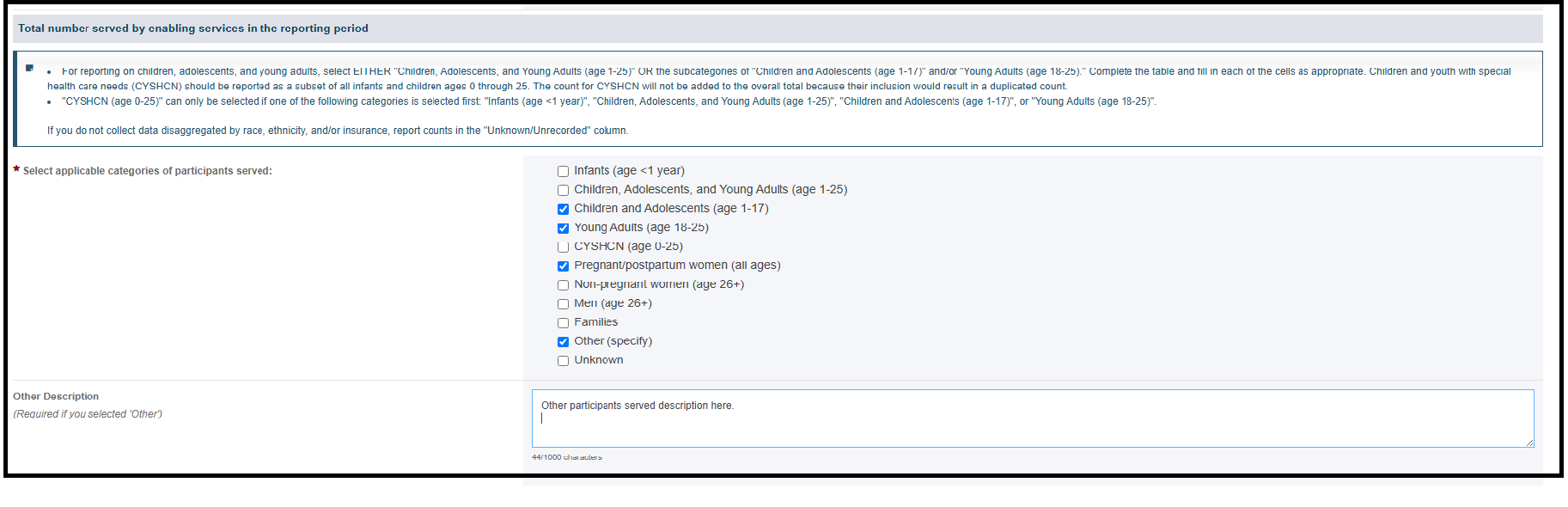This screenshot has width=1568, height=507.
Task: Grab the text area resize handle corner
Action: click(1529, 443)
